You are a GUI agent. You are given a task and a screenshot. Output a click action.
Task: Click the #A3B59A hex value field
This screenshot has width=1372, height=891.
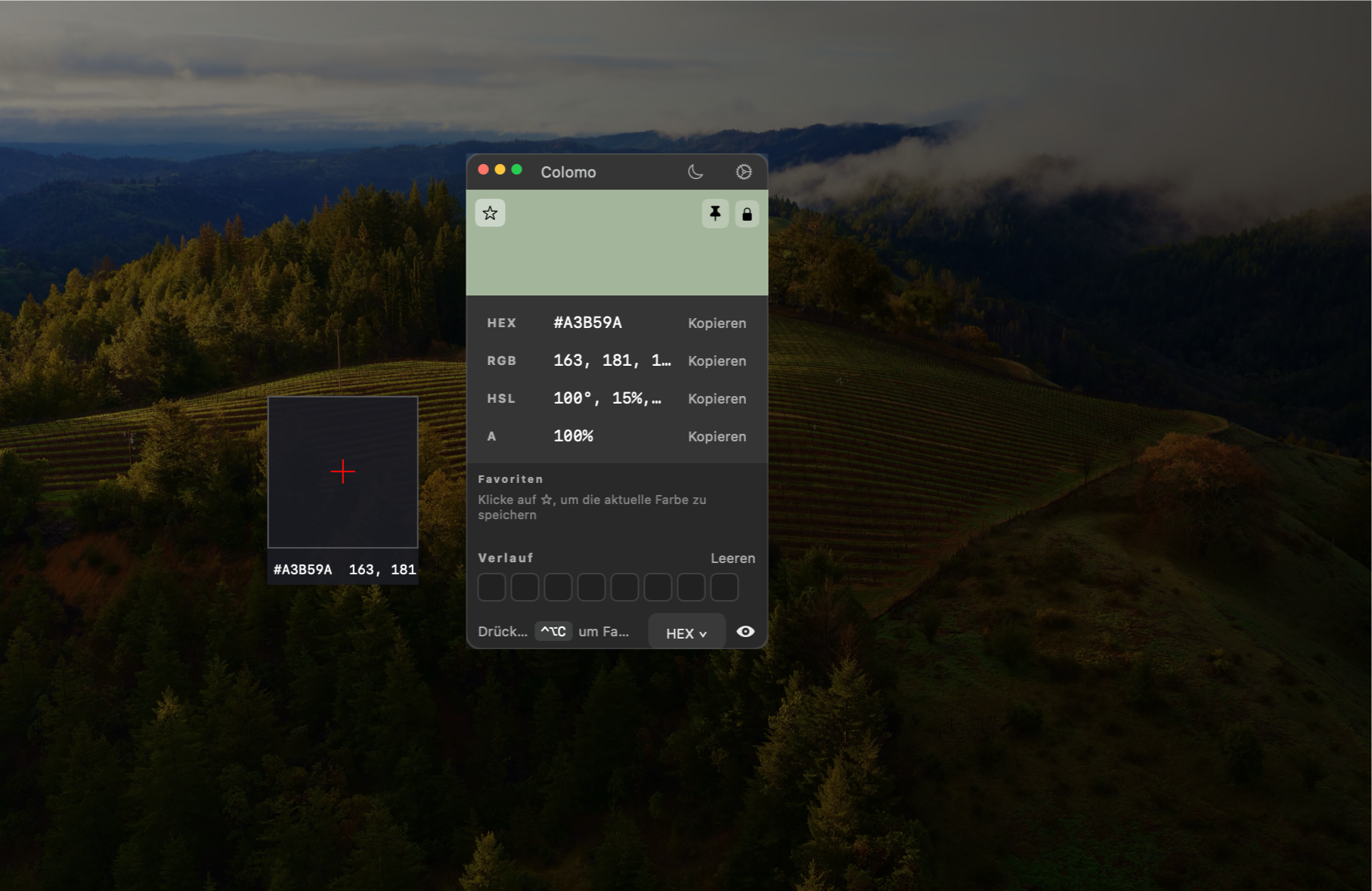point(587,323)
